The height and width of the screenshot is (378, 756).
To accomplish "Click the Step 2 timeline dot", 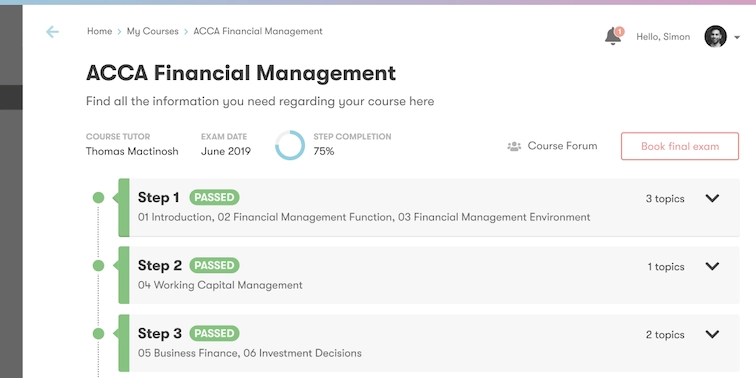I will click(98, 266).
